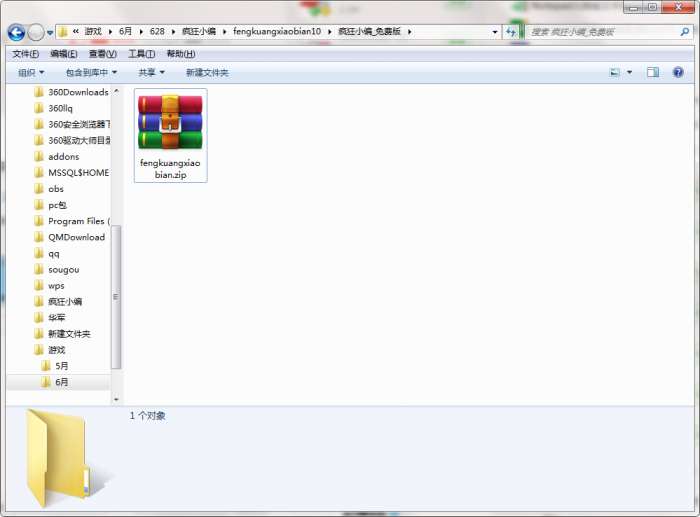The image size is (700, 517).
Task: Open the 组织 dropdown in toolbar
Action: pos(31,72)
